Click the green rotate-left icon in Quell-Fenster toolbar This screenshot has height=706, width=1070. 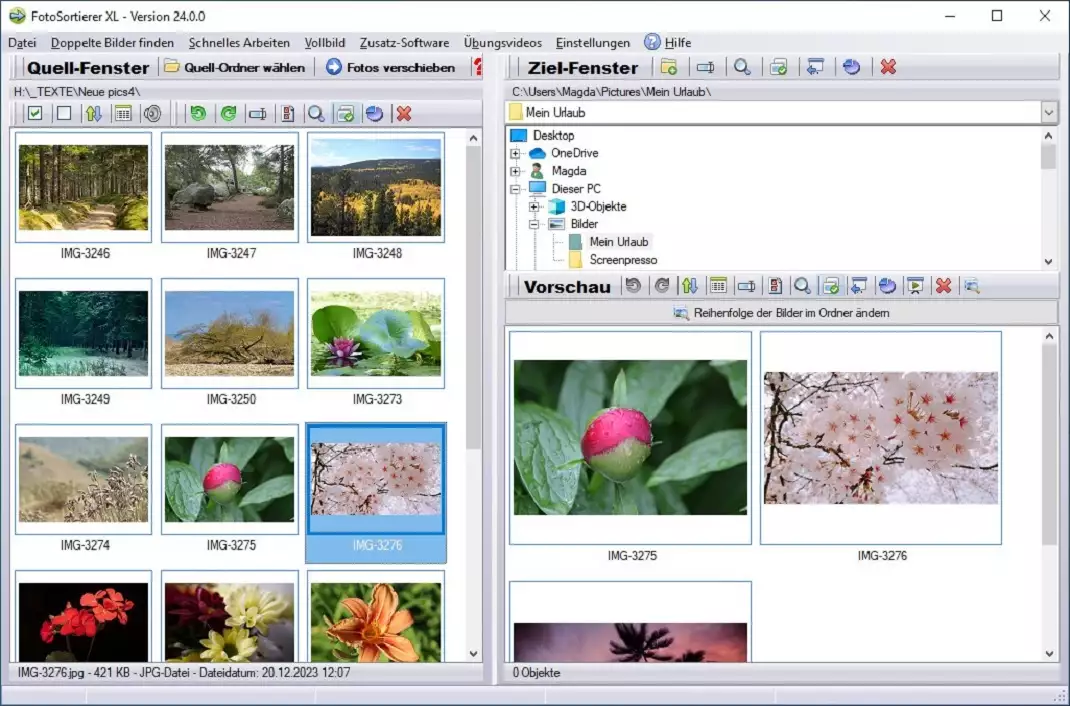198,113
